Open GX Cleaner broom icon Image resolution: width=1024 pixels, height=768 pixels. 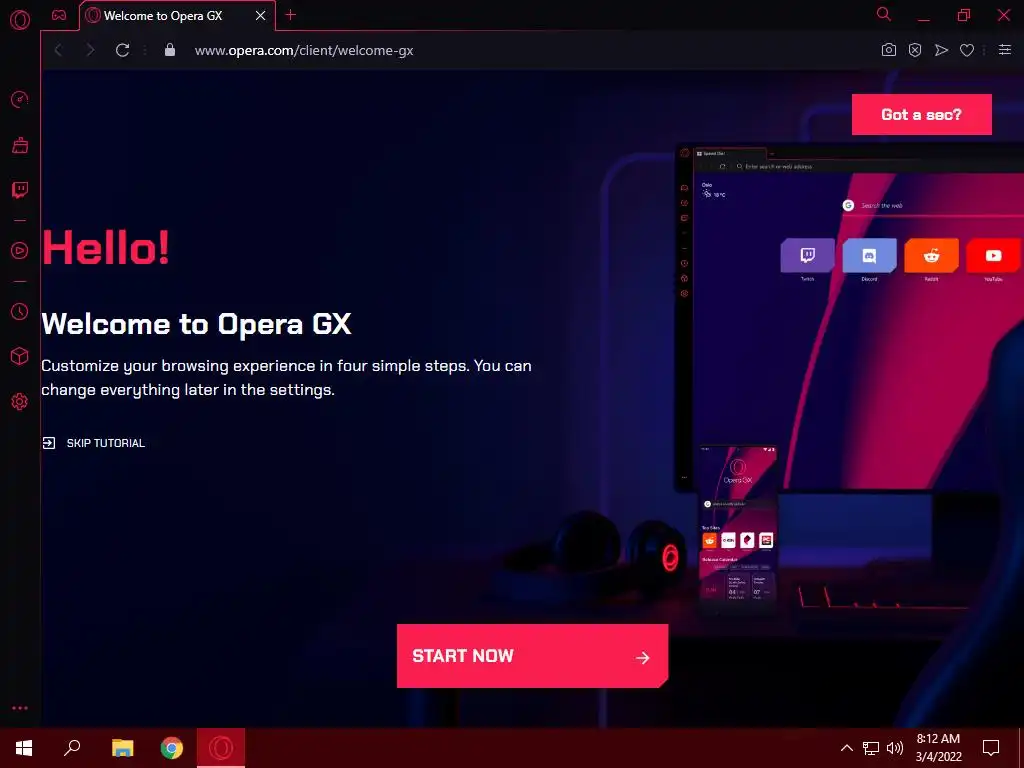tap(20, 145)
